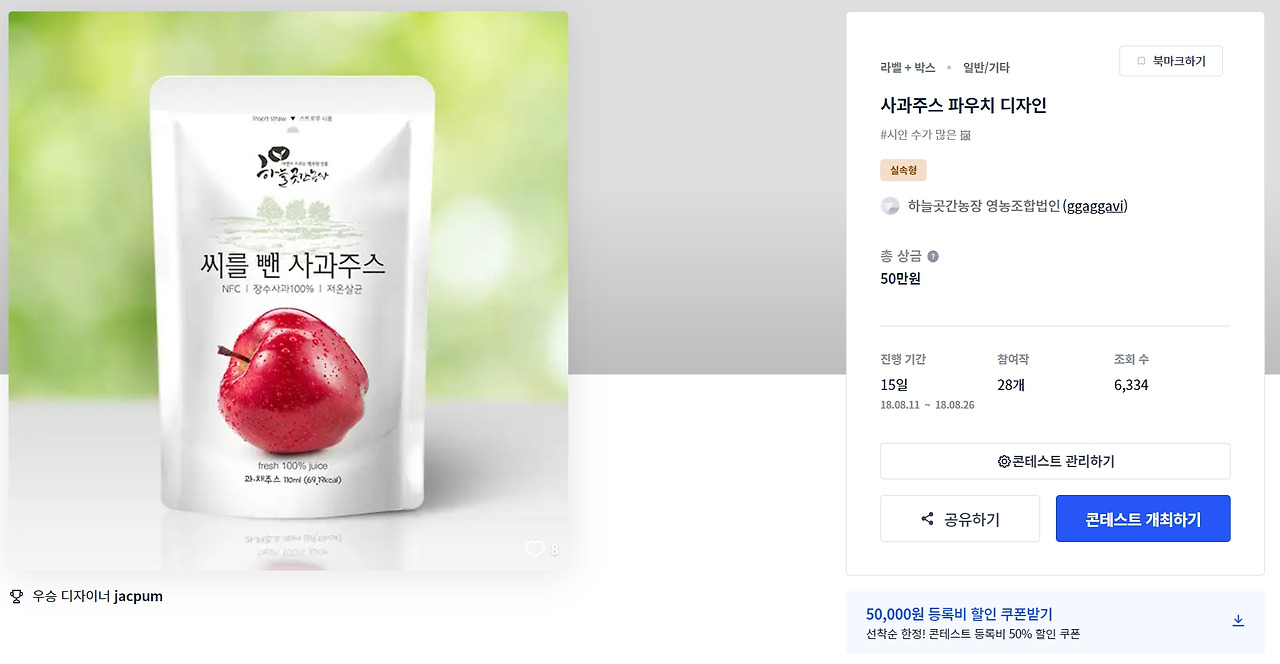Open the 라벨 + 박스 category
Image resolution: width=1280 pixels, height=664 pixels.
pyautogui.click(x=908, y=68)
